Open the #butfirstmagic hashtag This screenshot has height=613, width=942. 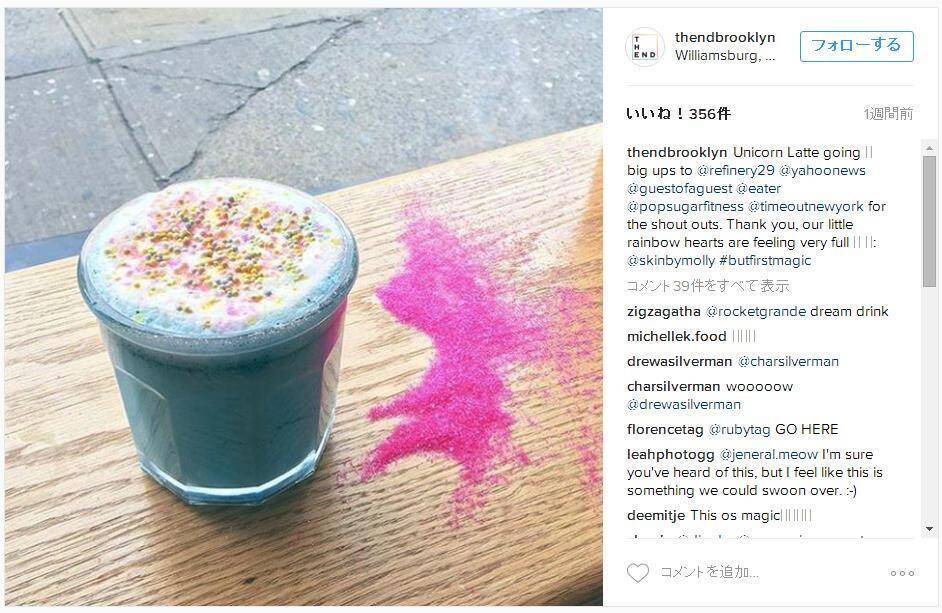[x=765, y=261]
